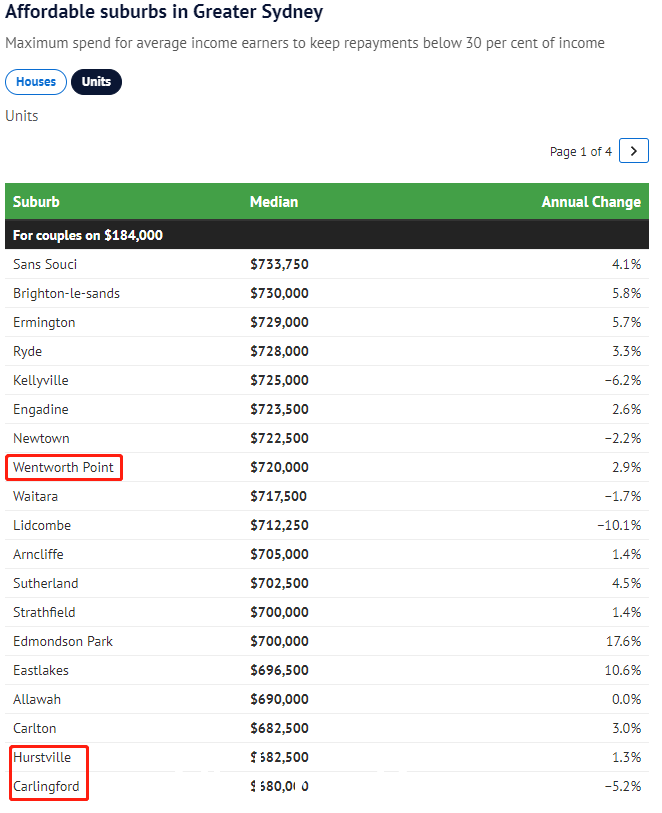Click the $730,000 median value
662x813 pixels.
point(279,293)
